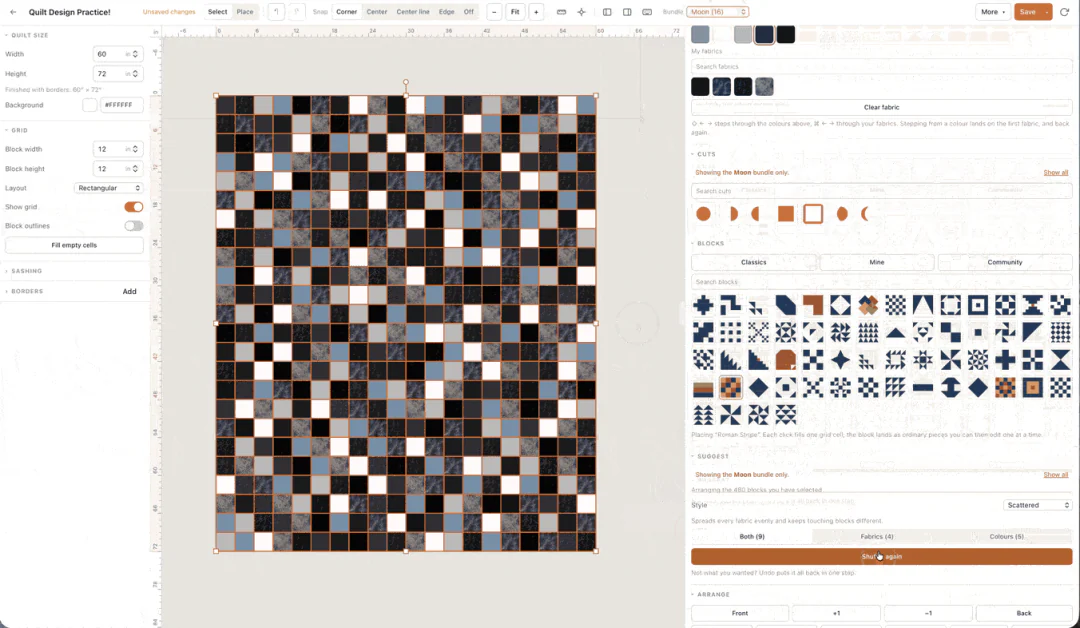Set snap mode to Corner
This screenshot has width=1080, height=628.
tap(346, 12)
